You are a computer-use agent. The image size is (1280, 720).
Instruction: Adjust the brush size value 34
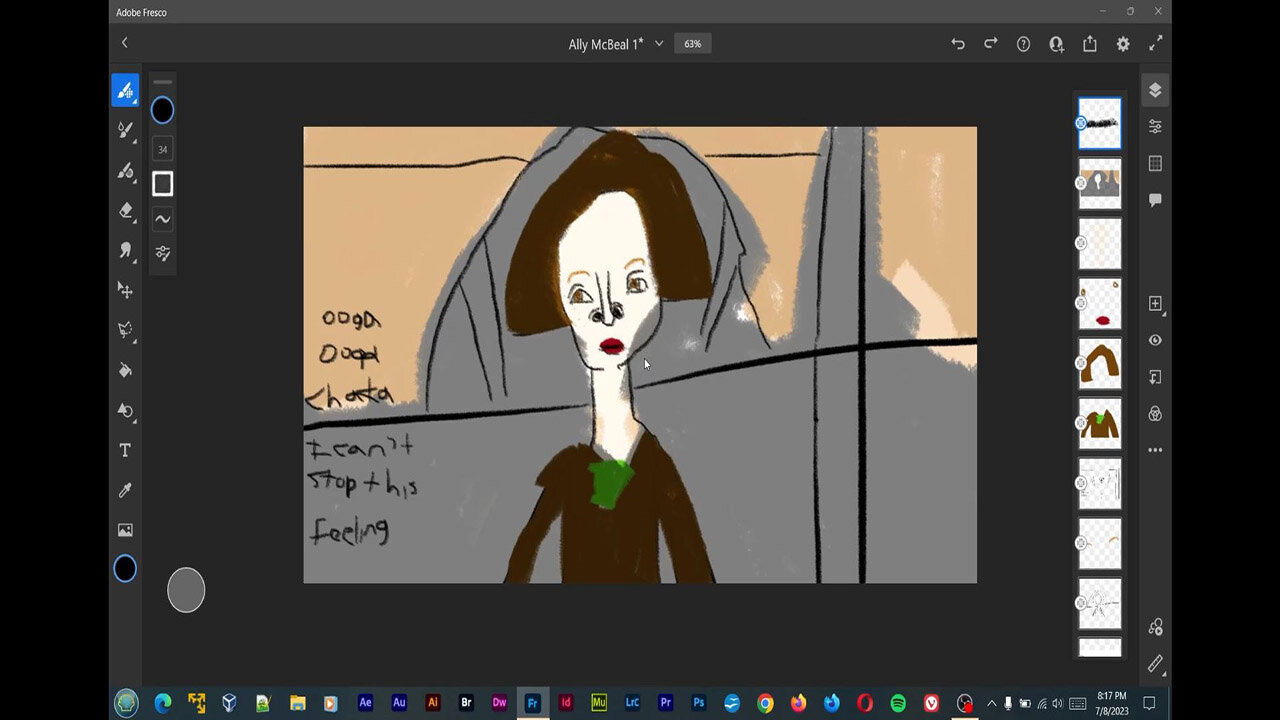coord(162,149)
